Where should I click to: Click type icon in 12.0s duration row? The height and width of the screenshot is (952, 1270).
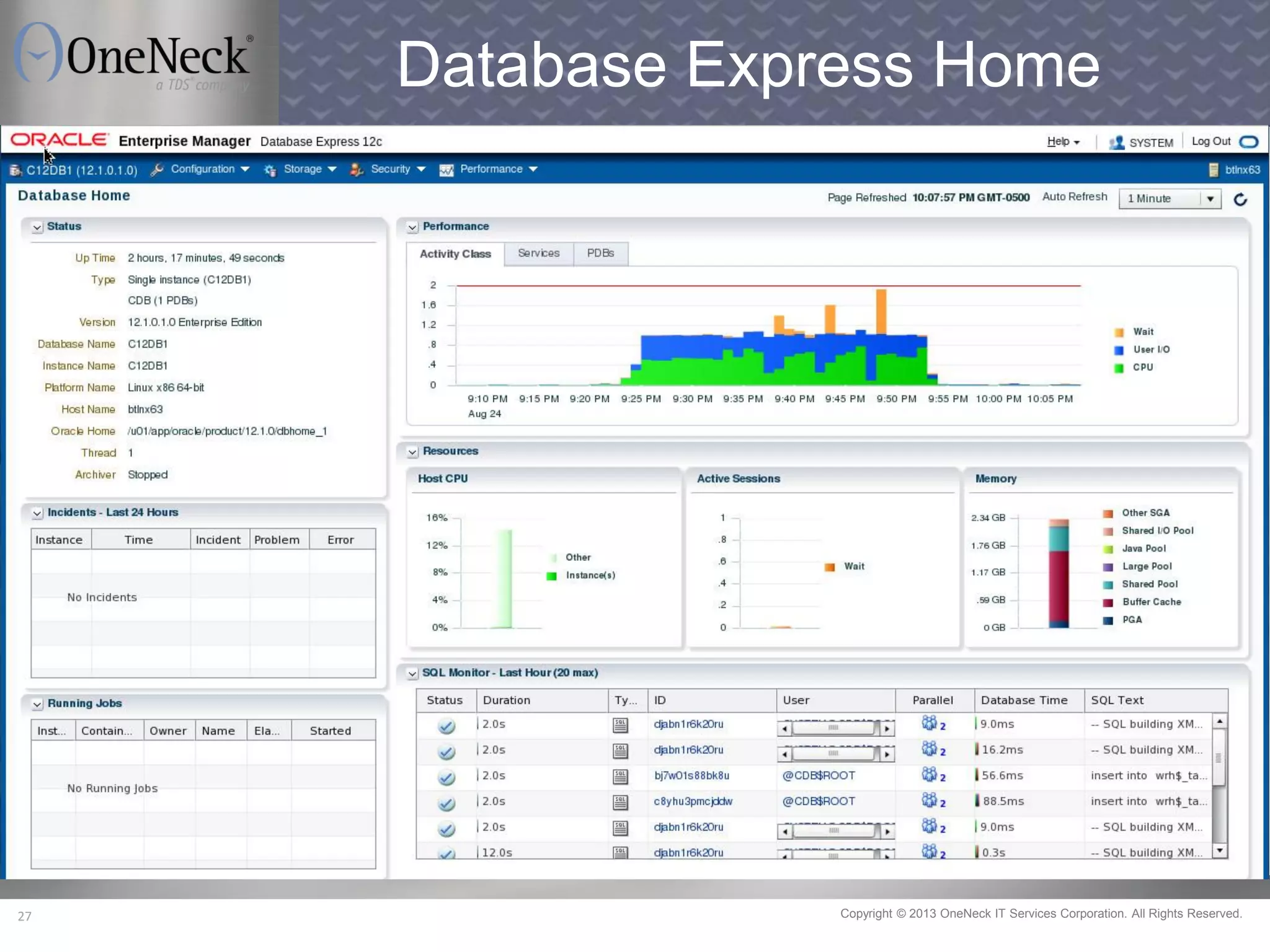click(620, 852)
